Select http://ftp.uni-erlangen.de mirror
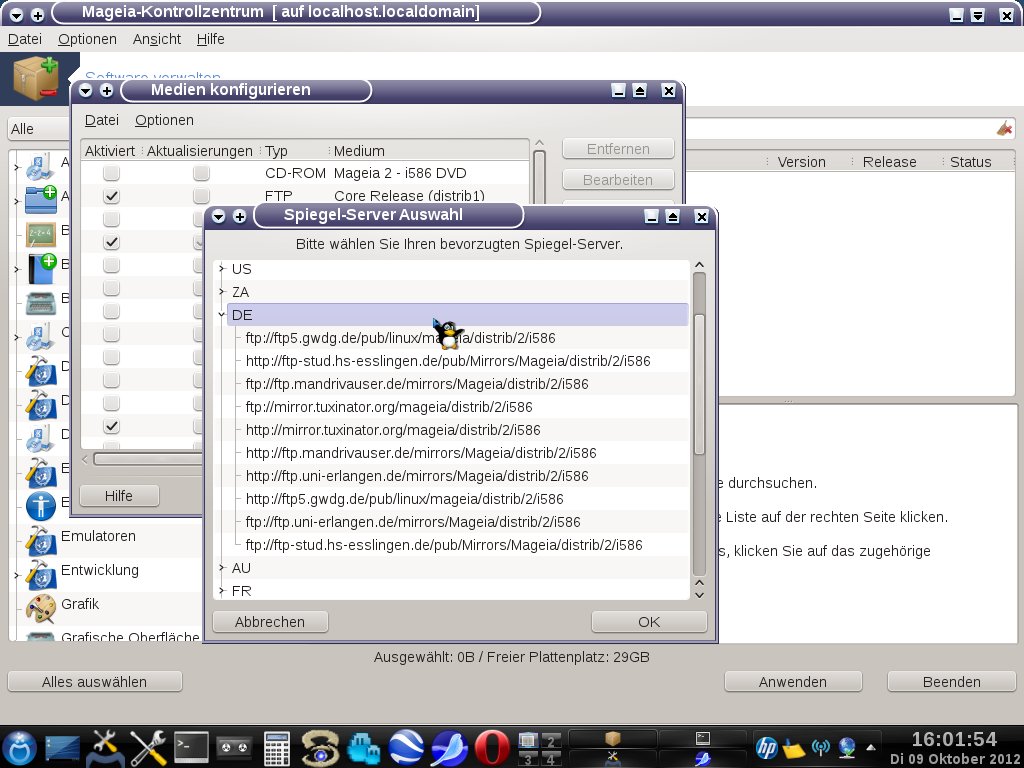1024x768 pixels. tap(417, 475)
